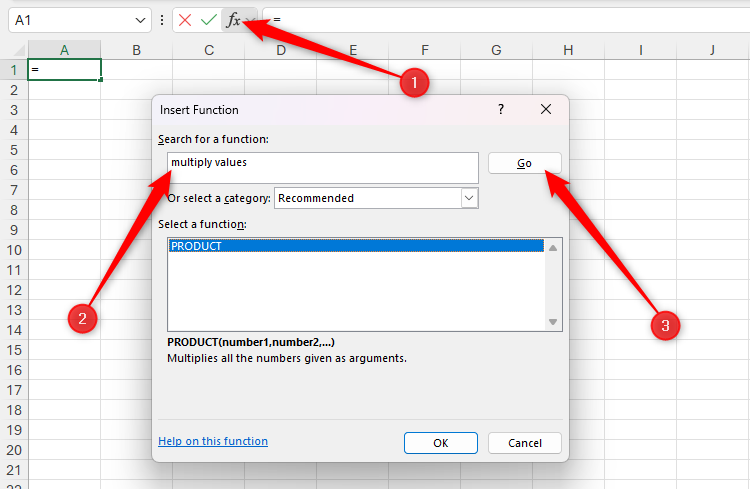Click the function list scroll-up arrow
This screenshot has width=750, height=489.
(x=553, y=248)
